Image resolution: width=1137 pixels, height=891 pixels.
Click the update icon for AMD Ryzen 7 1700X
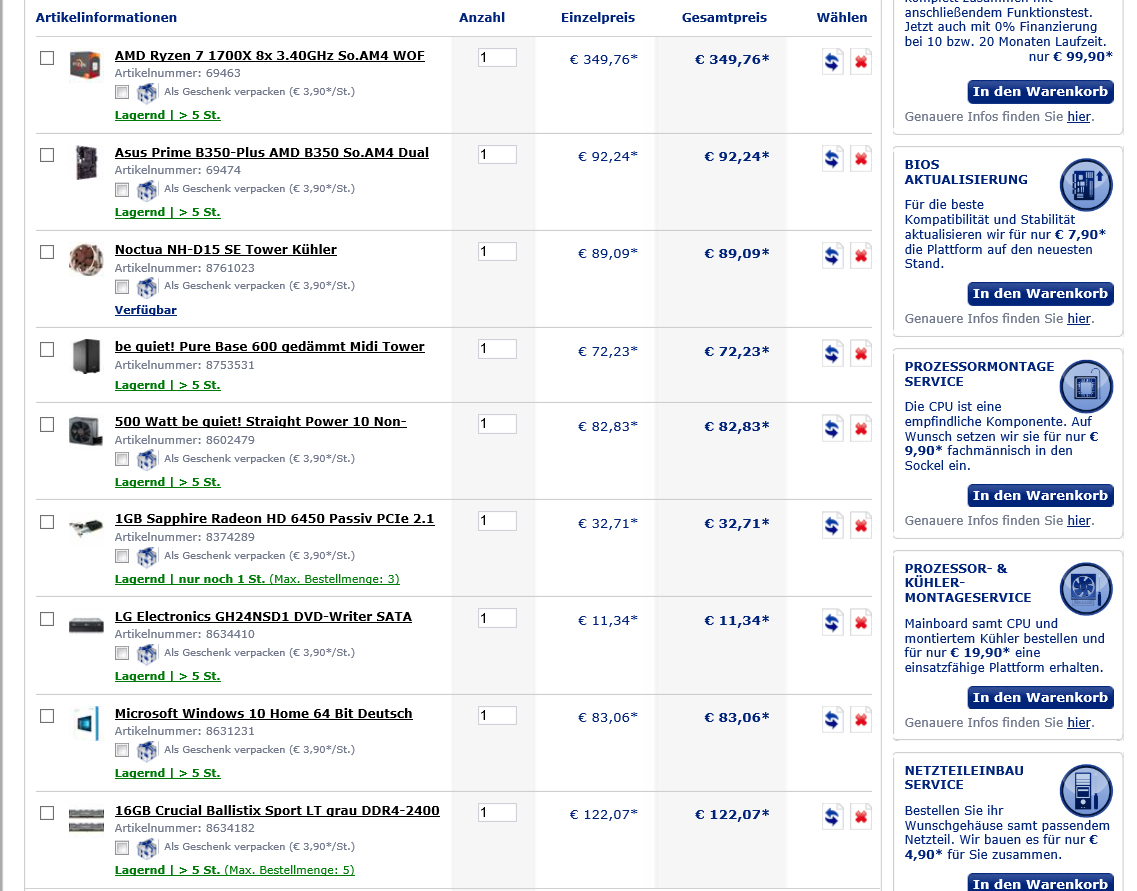[832, 62]
